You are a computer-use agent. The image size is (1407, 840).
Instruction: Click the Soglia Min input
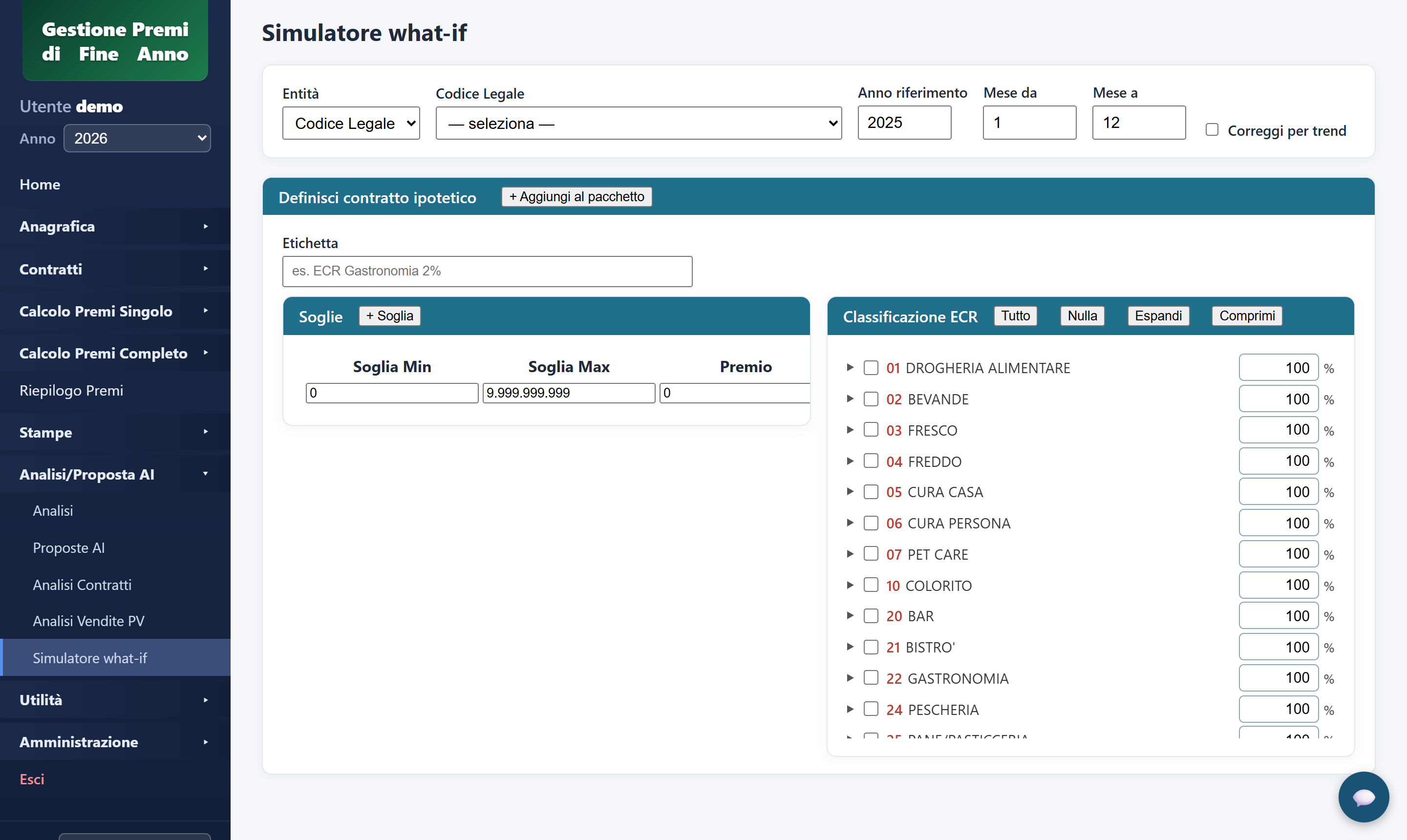392,393
